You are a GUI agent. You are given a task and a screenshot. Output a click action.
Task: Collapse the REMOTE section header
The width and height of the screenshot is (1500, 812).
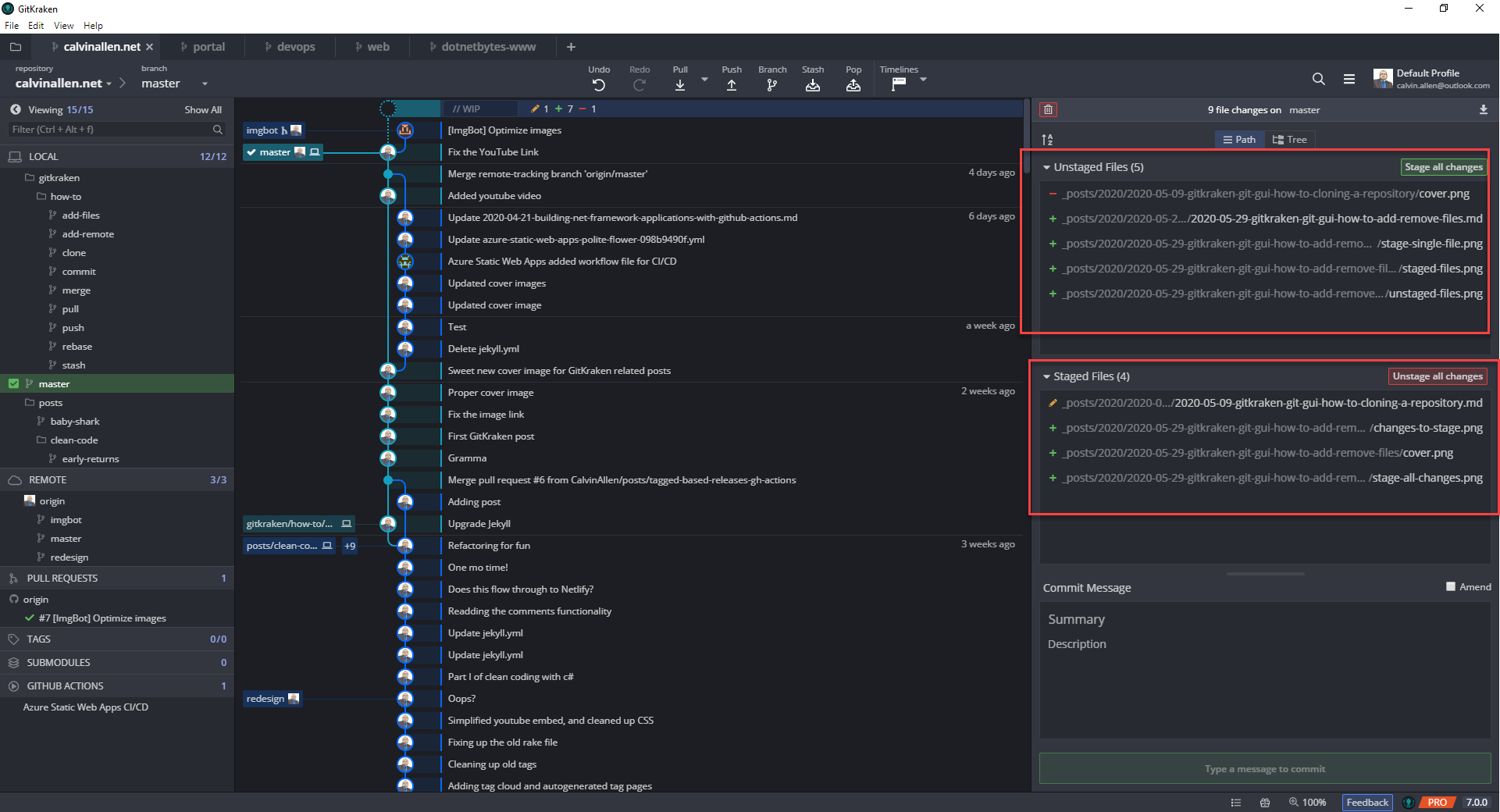click(x=117, y=479)
